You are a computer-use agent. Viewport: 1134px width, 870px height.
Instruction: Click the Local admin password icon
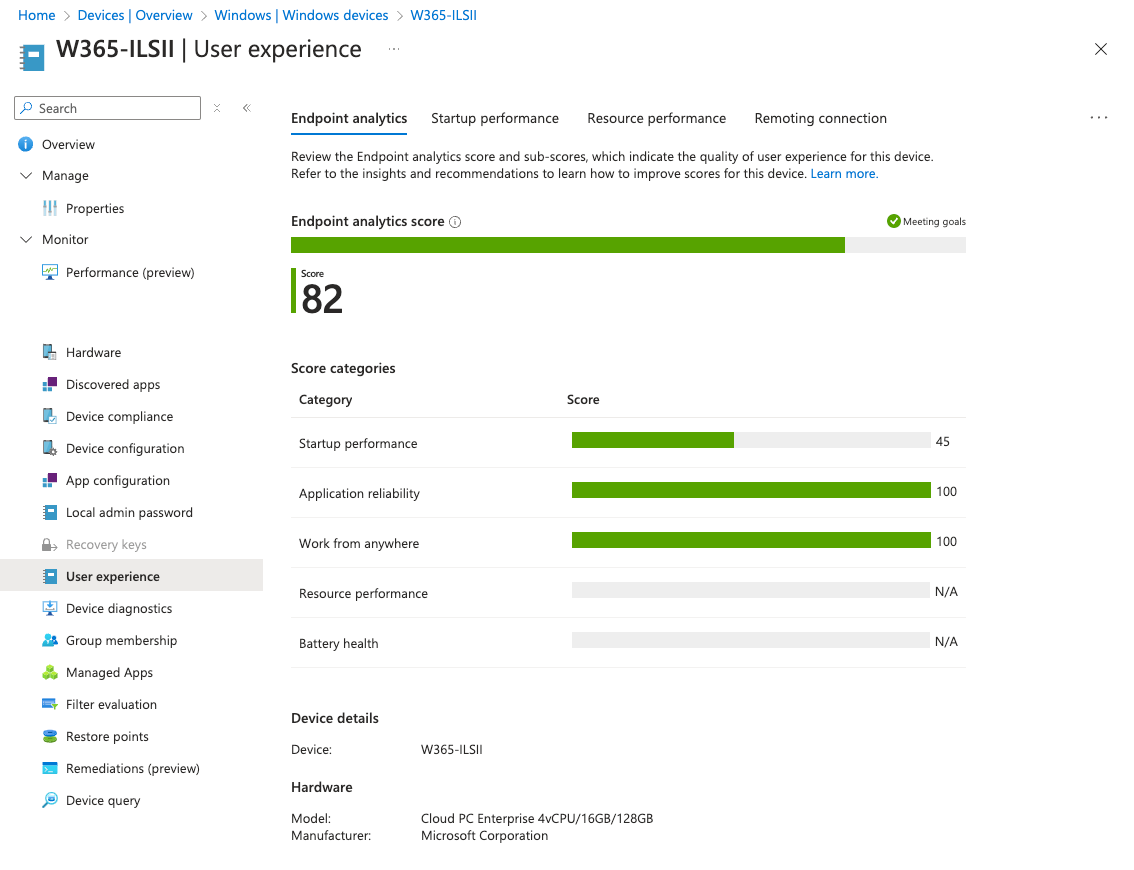click(50, 512)
